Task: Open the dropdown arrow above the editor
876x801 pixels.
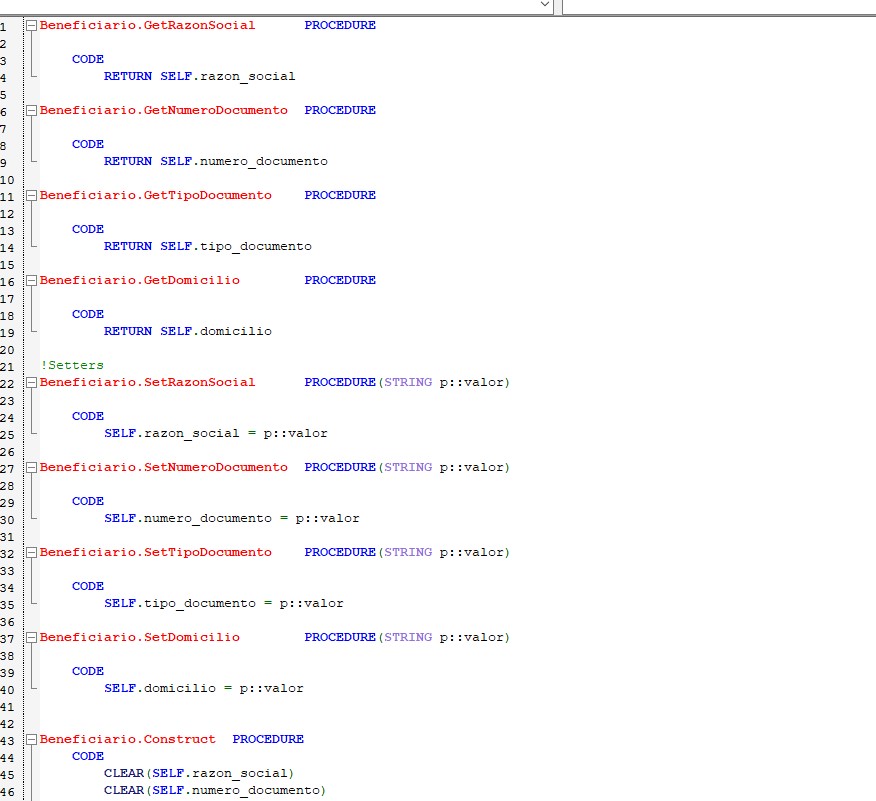Action: [545, 5]
